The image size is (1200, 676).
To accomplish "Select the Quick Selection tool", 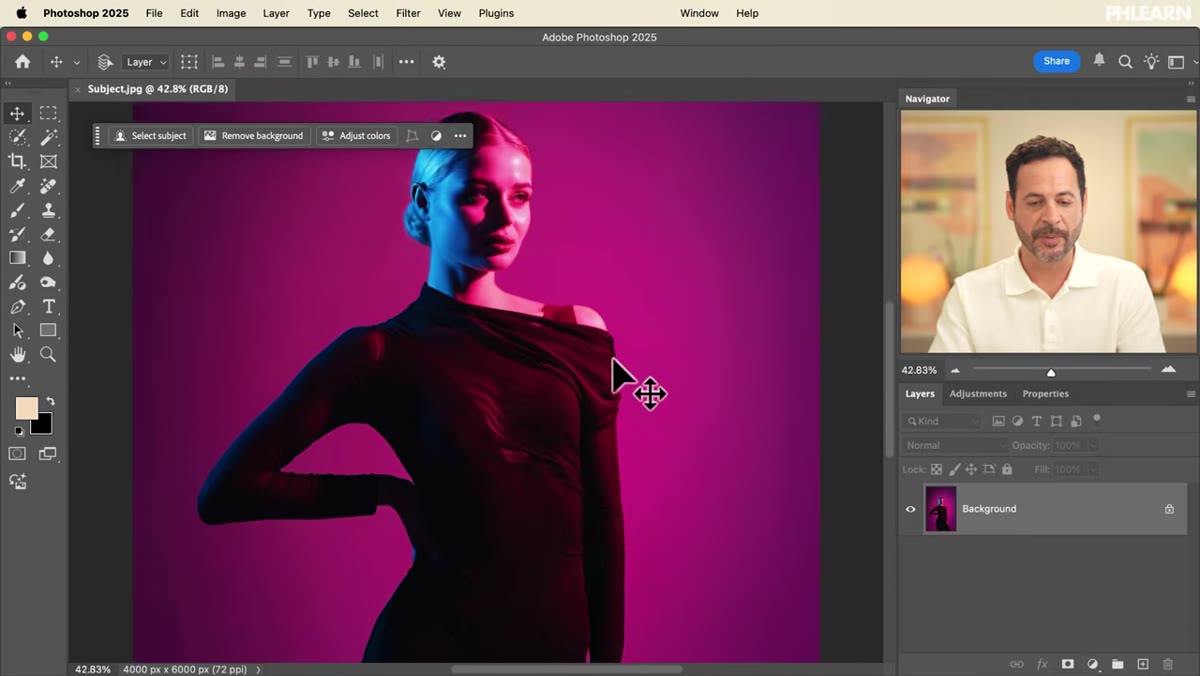I will coord(17,137).
